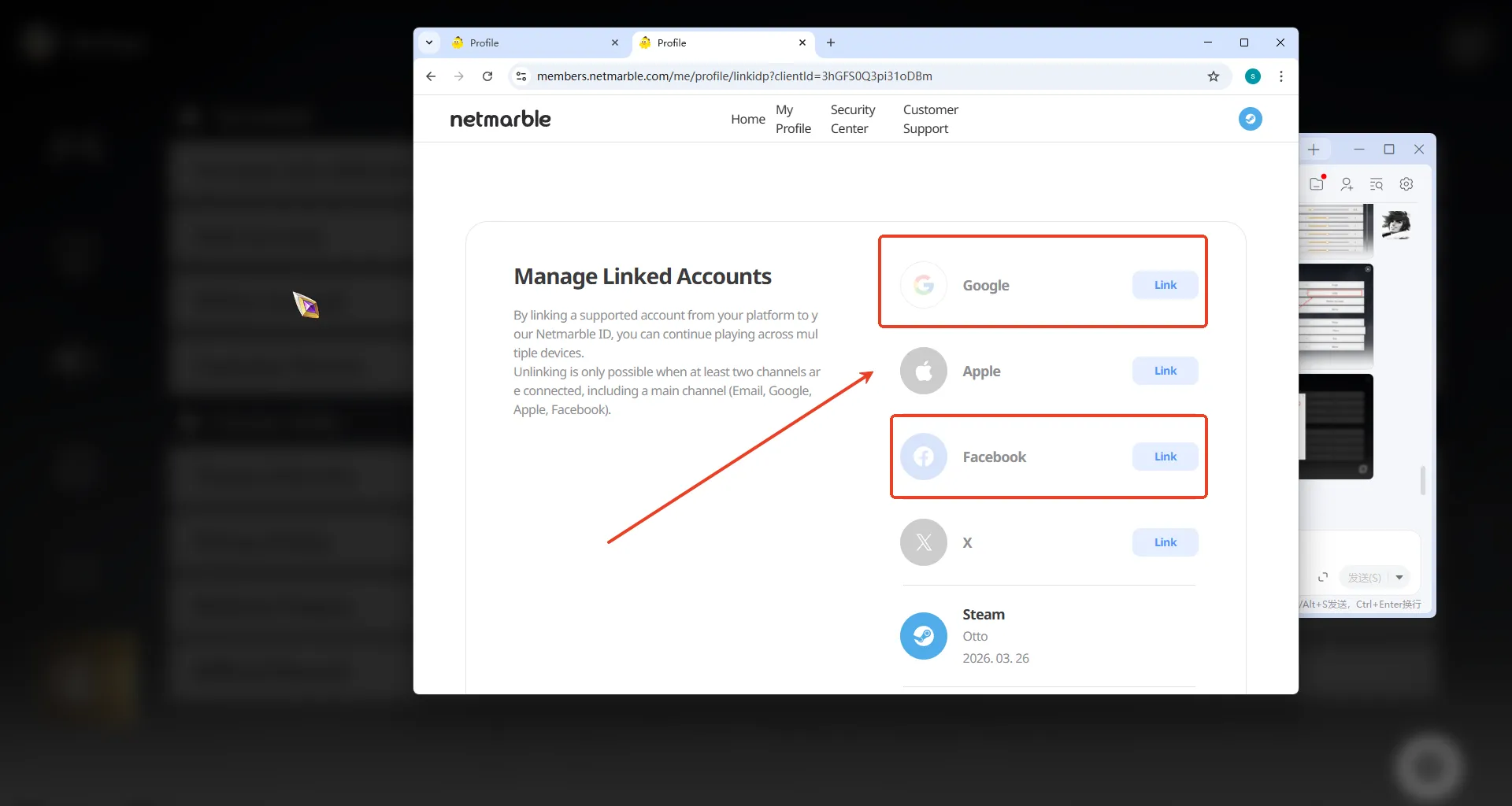Open the Security Center menu
The height and width of the screenshot is (806, 1512).
pos(852,119)
